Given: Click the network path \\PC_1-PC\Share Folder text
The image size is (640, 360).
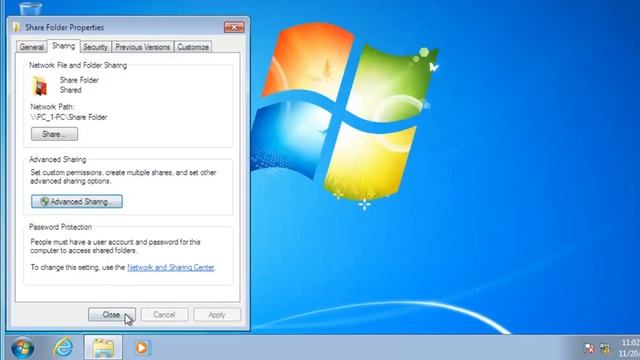Looking at the screenshot, I should (x=69, y=117).
